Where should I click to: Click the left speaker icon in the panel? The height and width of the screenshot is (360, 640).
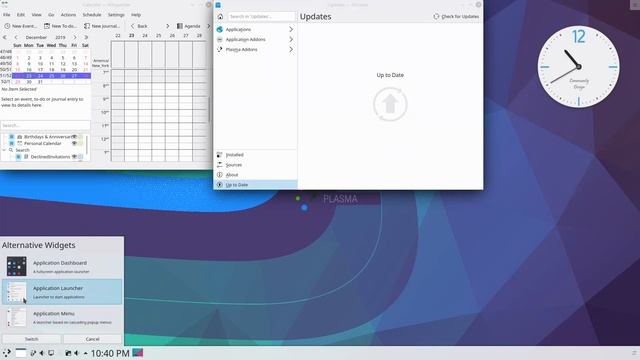point(41,353)
